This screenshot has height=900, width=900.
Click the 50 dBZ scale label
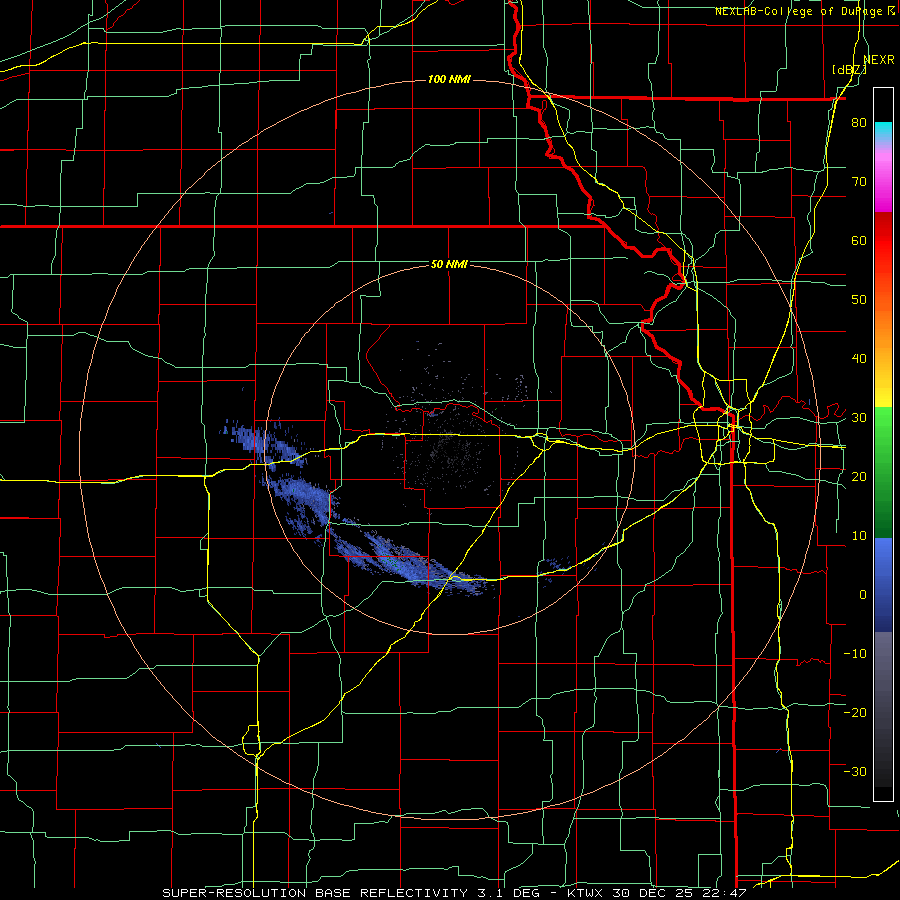(859, 300)
